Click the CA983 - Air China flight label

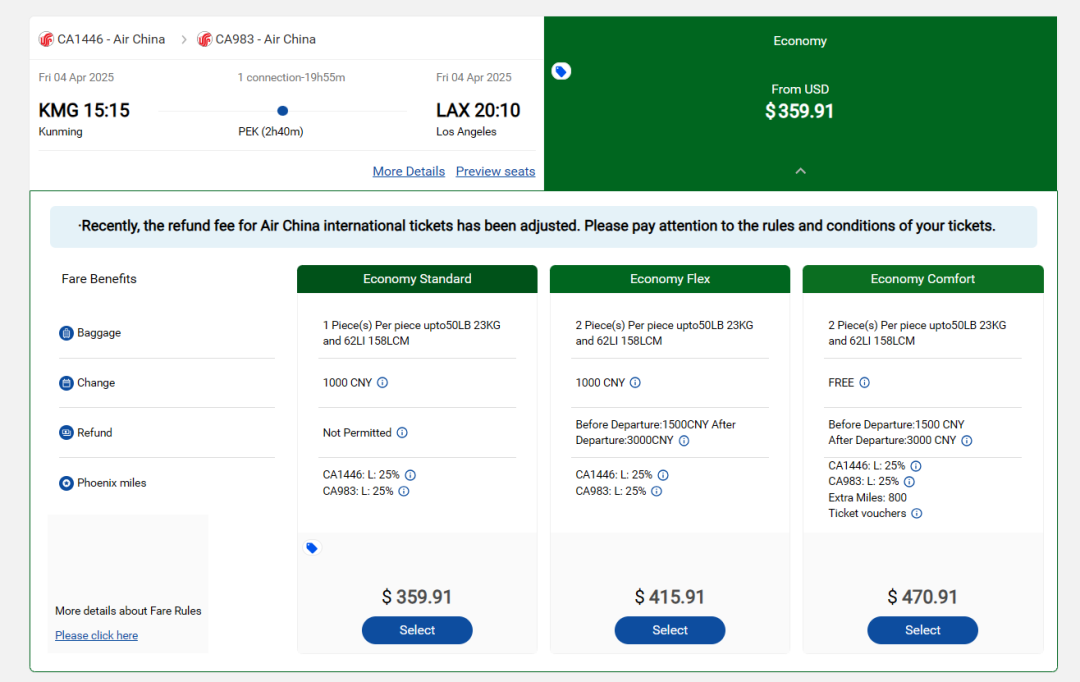[266, 39]
